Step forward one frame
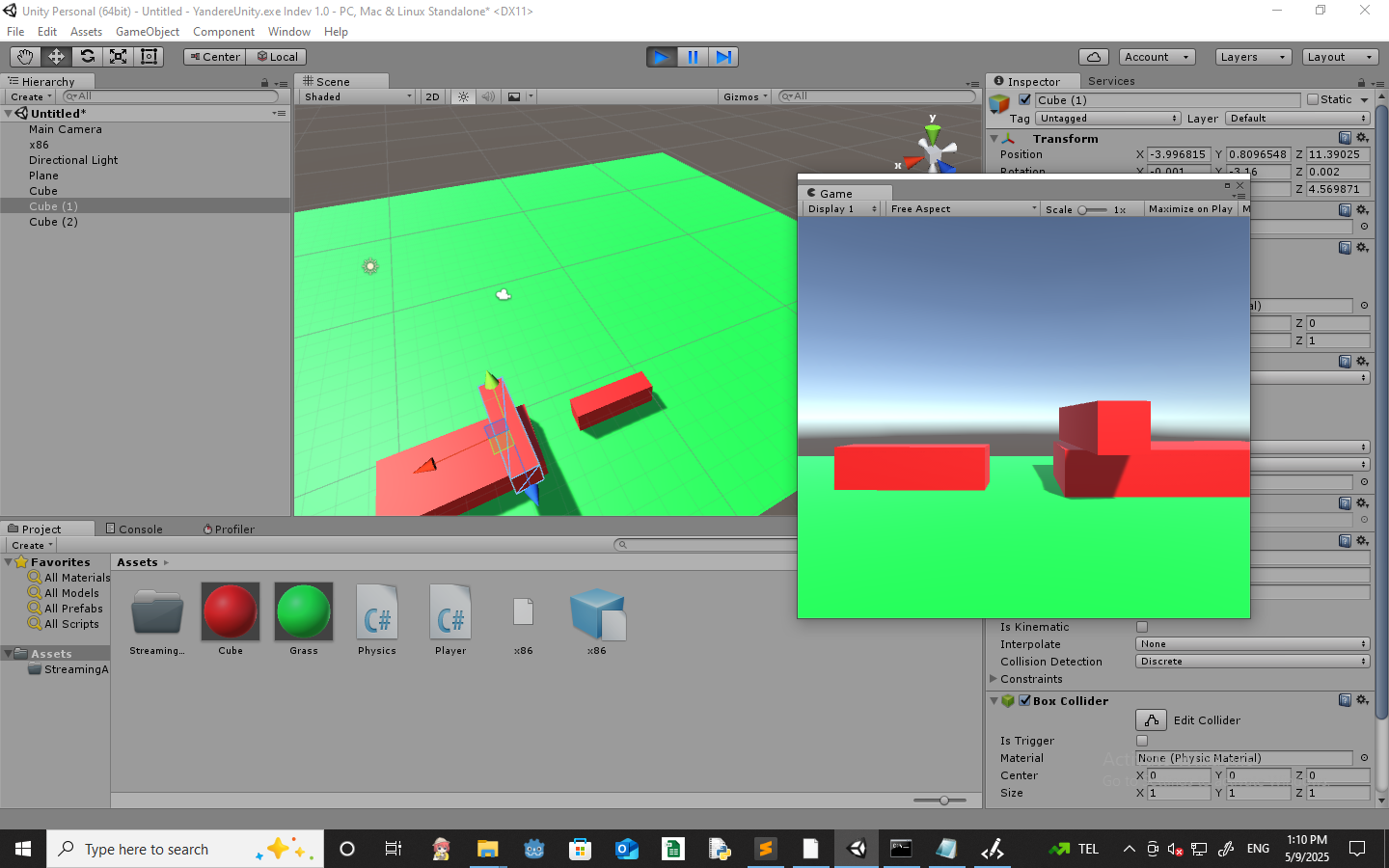1389x868 pixels. tap(723, 57)
